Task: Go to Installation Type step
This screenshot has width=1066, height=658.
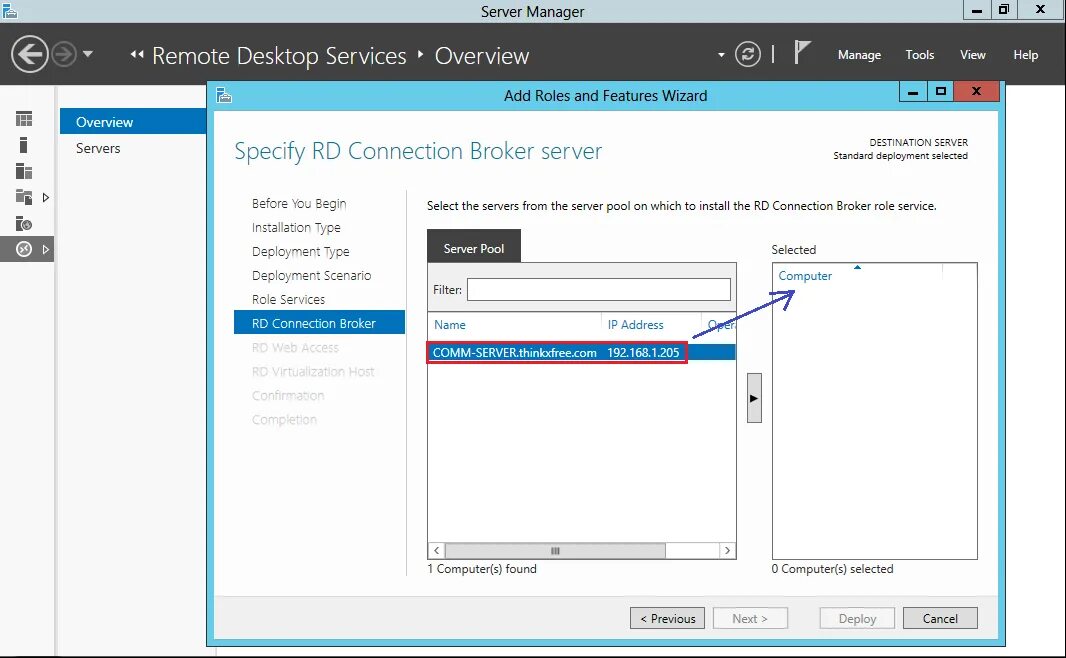Action: tap(296, 228)
